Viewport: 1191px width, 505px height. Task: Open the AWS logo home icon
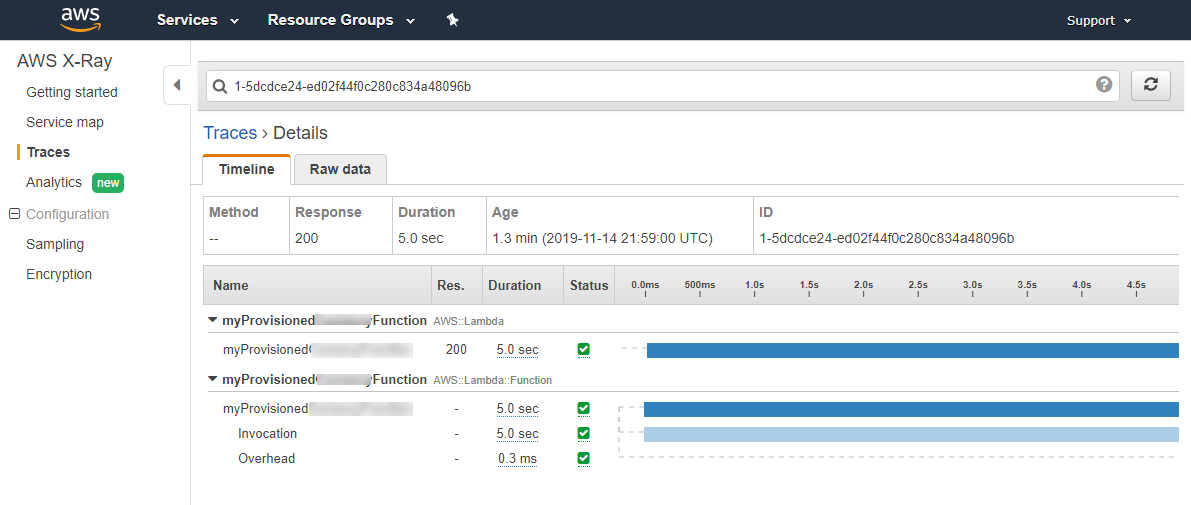point(81,20)
